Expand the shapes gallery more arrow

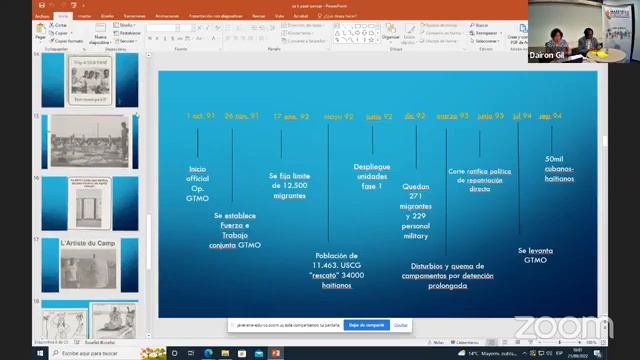point(378,40)
